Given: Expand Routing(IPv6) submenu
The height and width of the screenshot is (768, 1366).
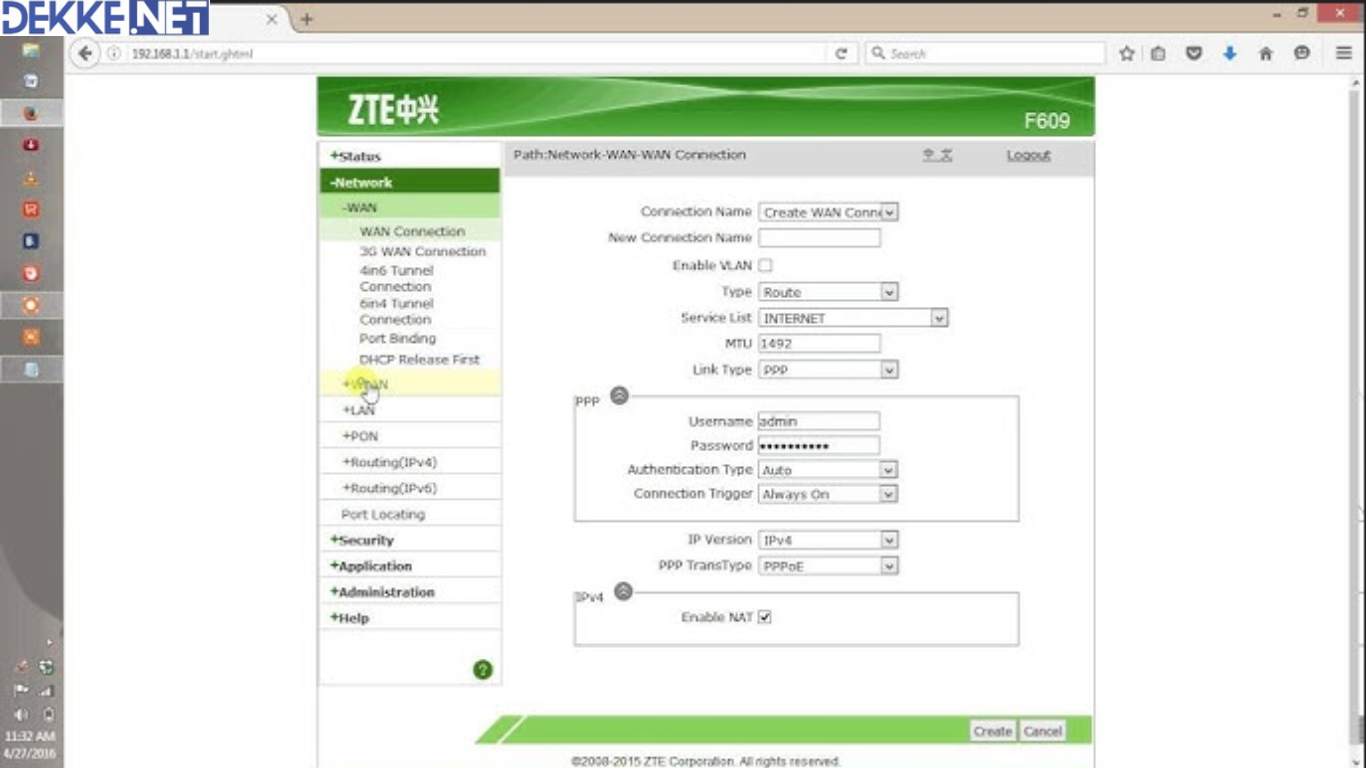Looking at the screenshot, I should (390, 488).
